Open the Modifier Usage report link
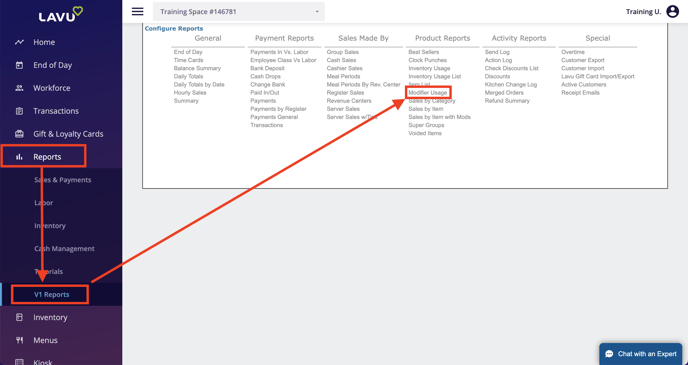The width and height of the screenshot is (688, 365). click(x=428, y=93)
